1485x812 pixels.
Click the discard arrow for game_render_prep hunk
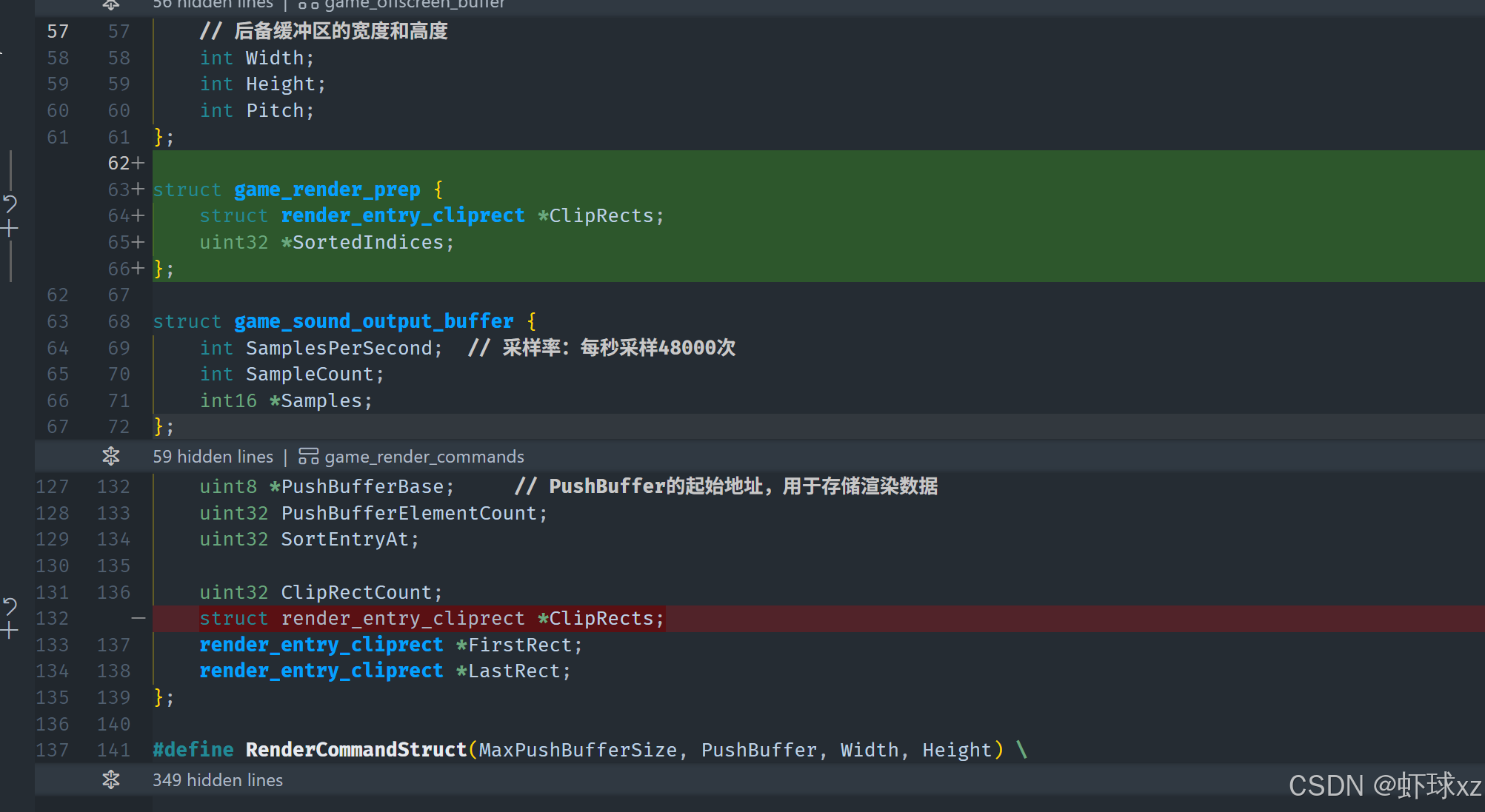click(10, 203)
